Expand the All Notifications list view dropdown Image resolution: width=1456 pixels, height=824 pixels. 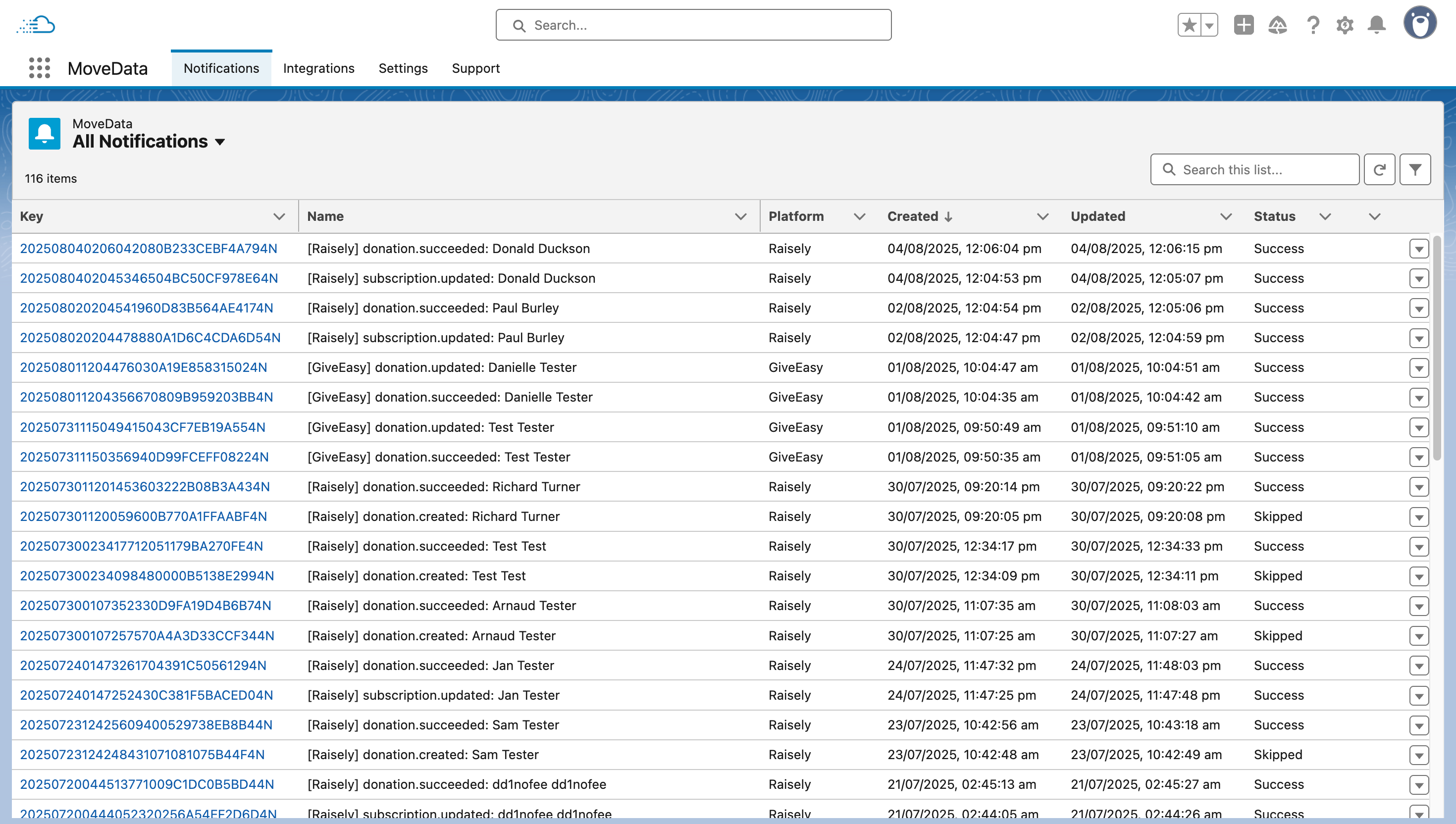220,142
